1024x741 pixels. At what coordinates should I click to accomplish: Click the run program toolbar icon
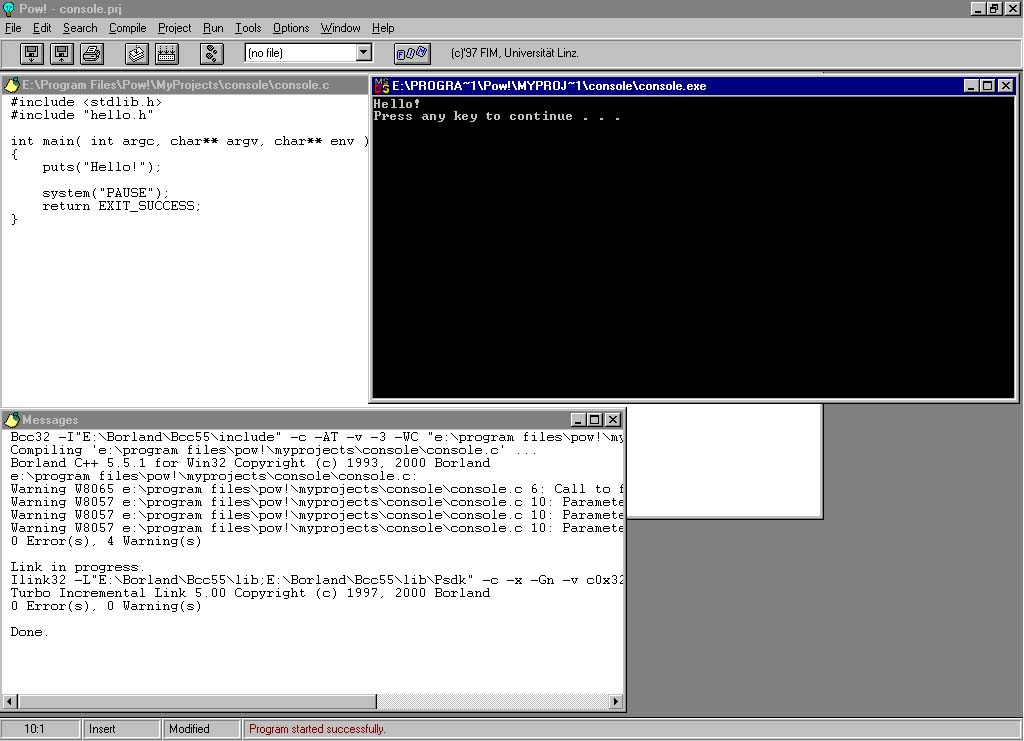(x=212, y=53)
